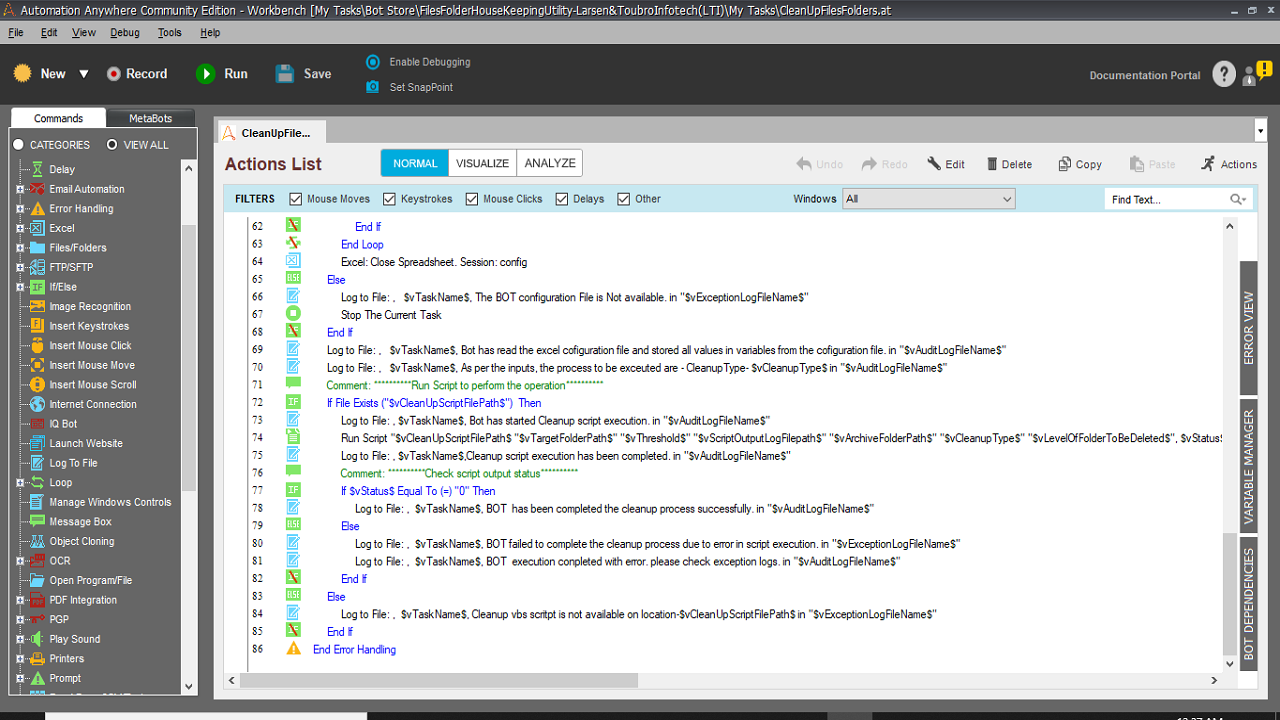Click the New task sun icon
This screenshot has width=1280, height=720.
click(23, 74)
